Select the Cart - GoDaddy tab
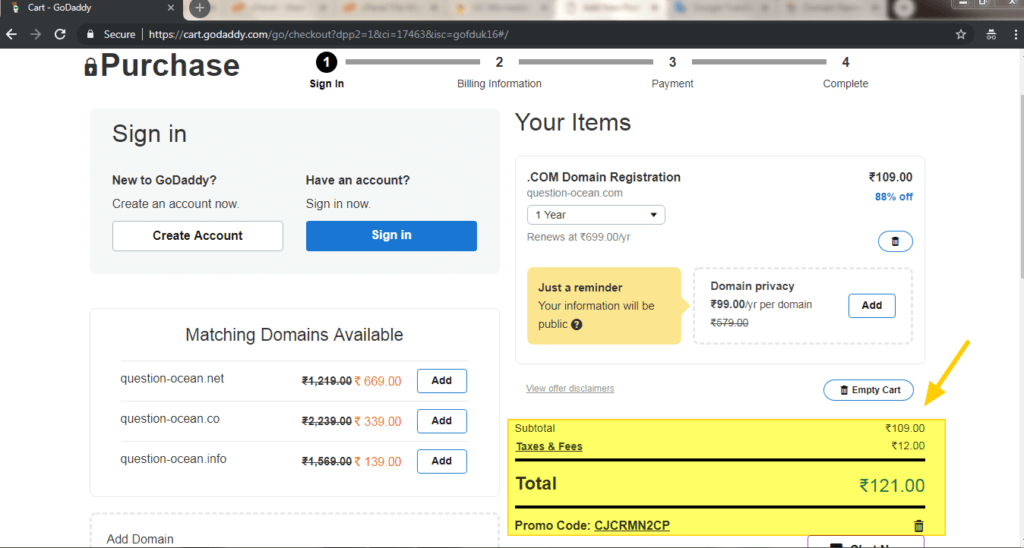This screenshot has width=1024, height=548. 91,8
